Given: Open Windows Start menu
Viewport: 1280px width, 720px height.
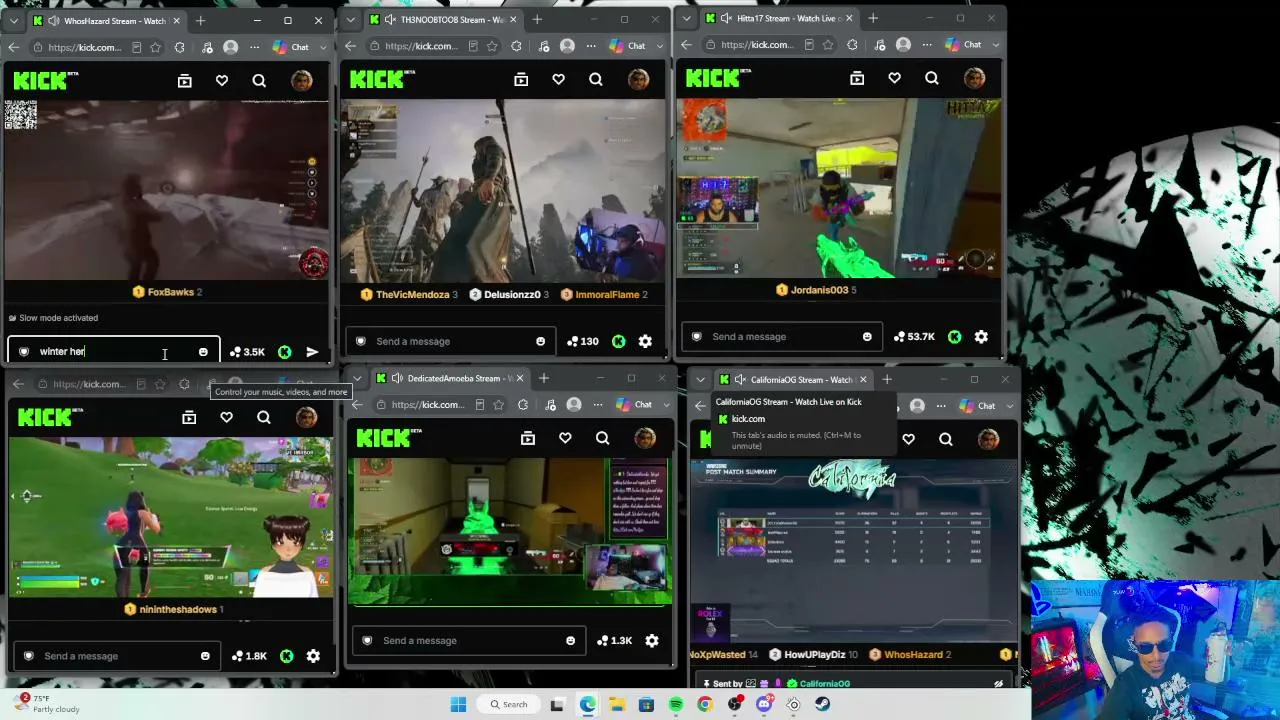Looking at the screenshot, I should 458,704.
